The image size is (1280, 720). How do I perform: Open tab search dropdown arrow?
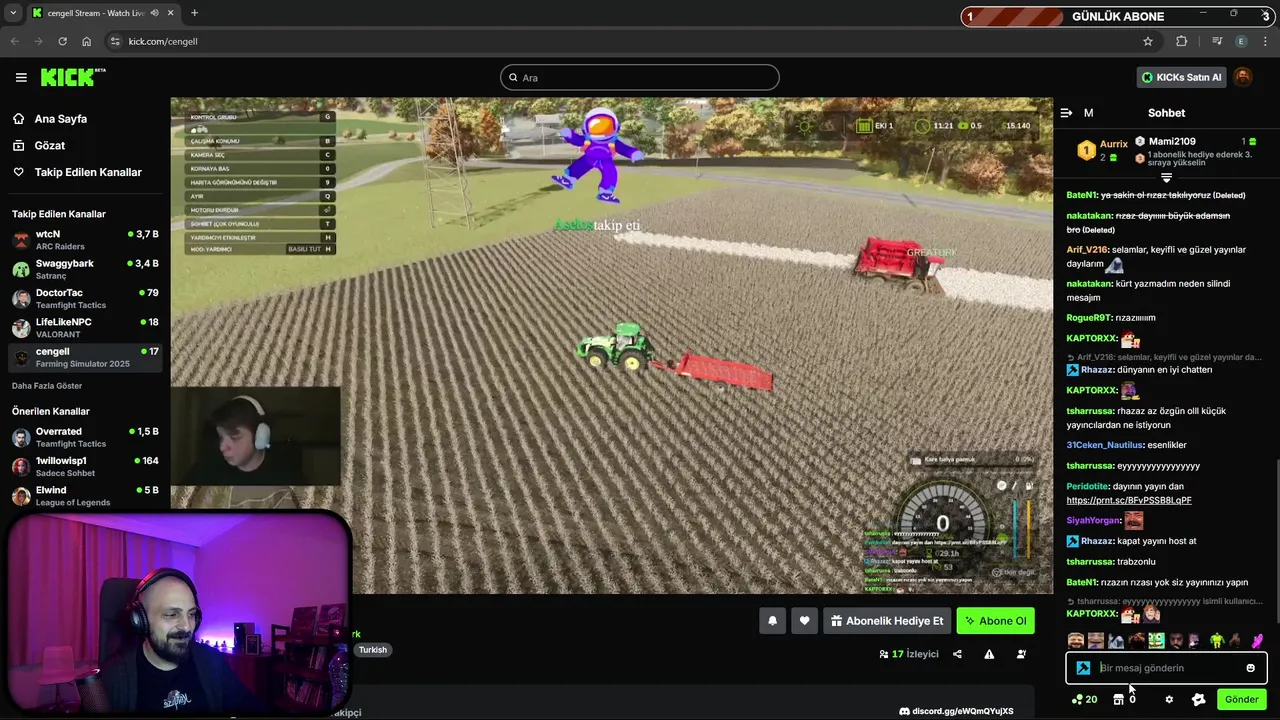click(x=13, y=13)
